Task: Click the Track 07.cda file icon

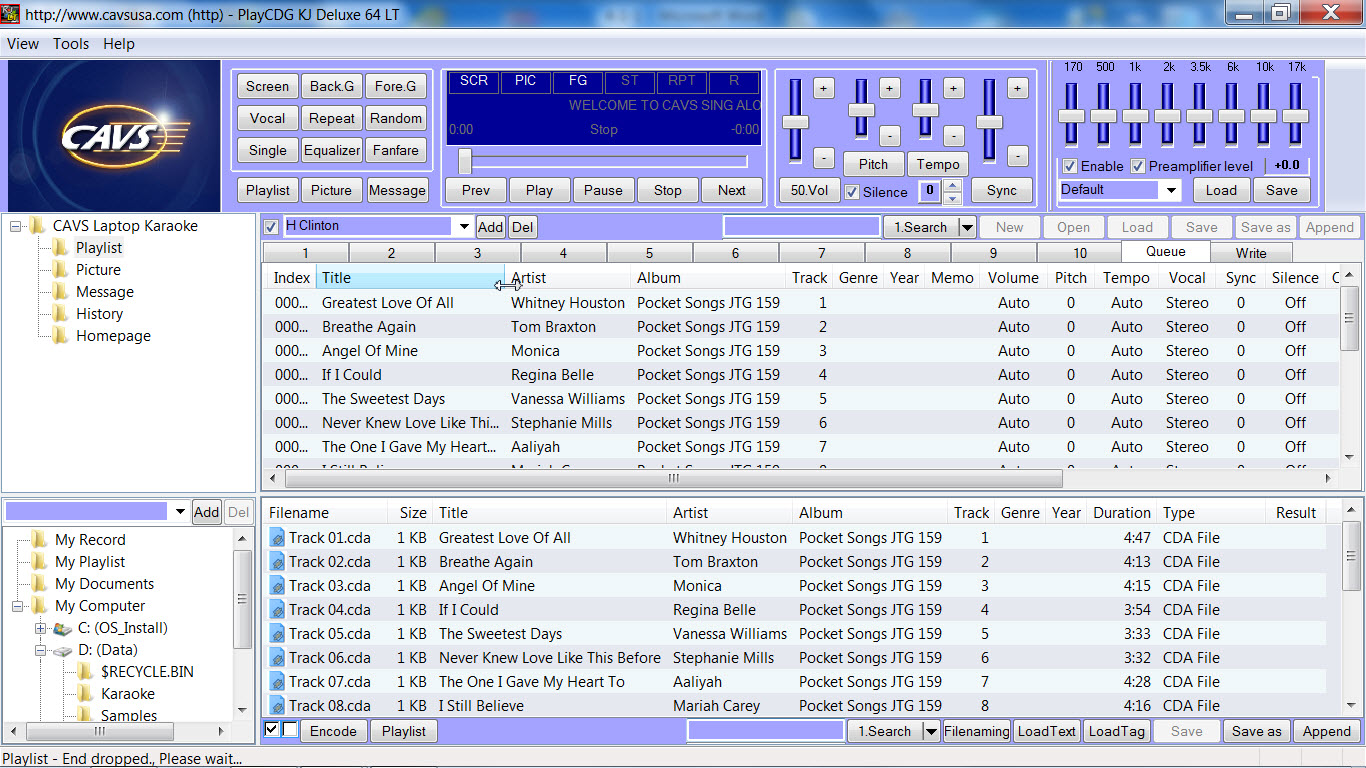Action: (277, 682)
